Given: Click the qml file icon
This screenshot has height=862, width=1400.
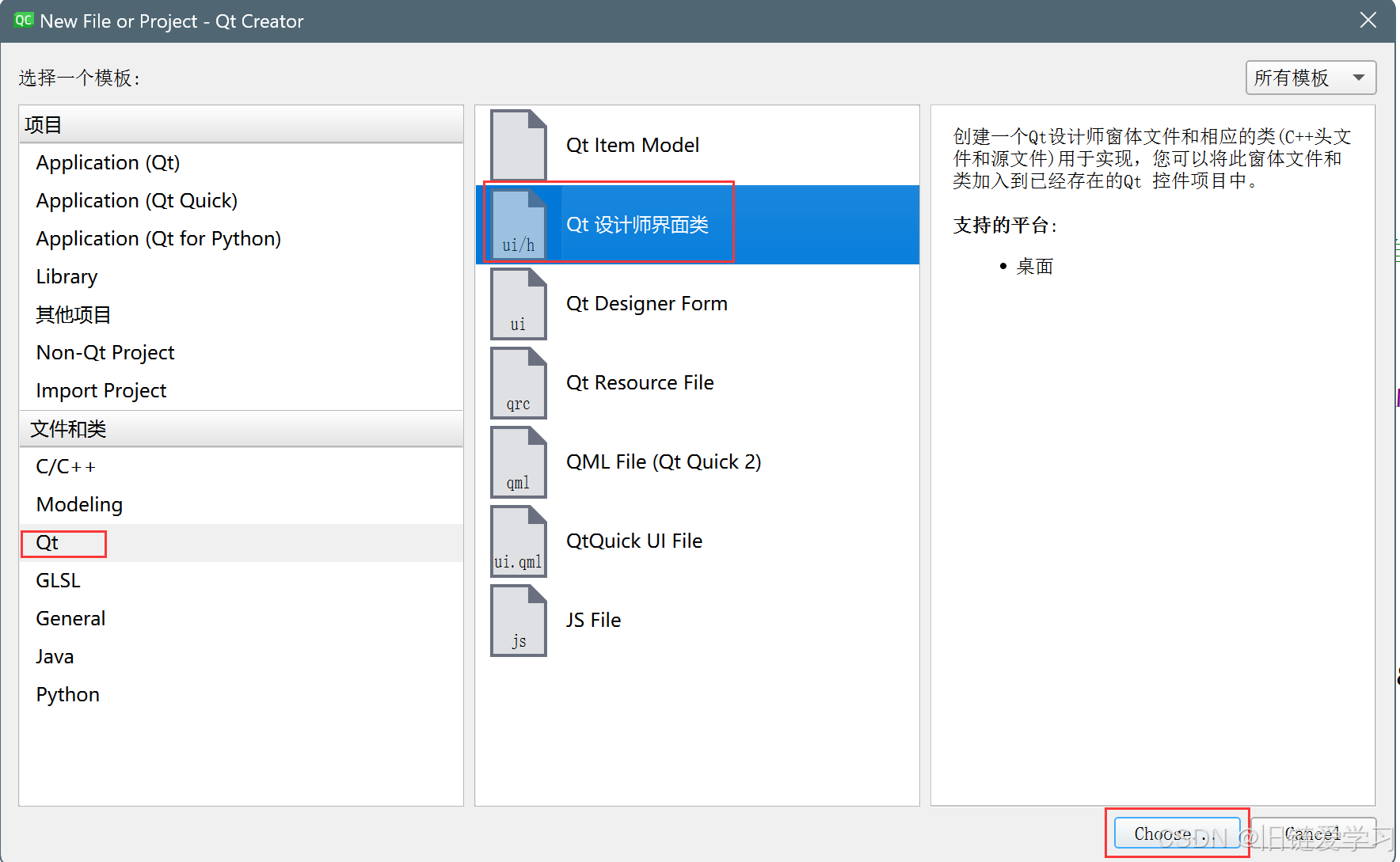Looking at the screenshot, I should [x=519, y=461].
